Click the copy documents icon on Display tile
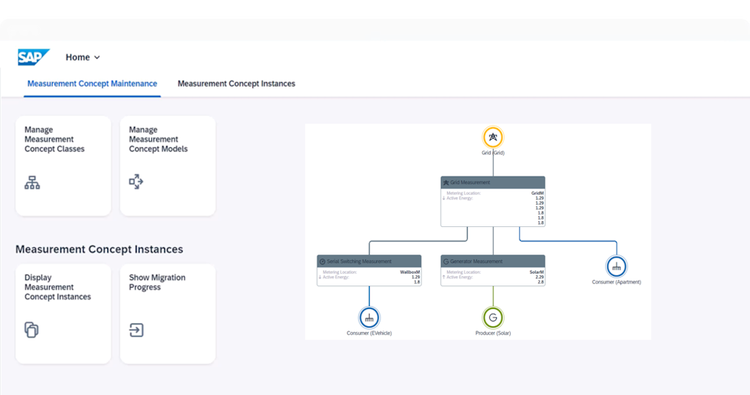The width and height of the screenshot is (750, 395). [x=32, y=330]
